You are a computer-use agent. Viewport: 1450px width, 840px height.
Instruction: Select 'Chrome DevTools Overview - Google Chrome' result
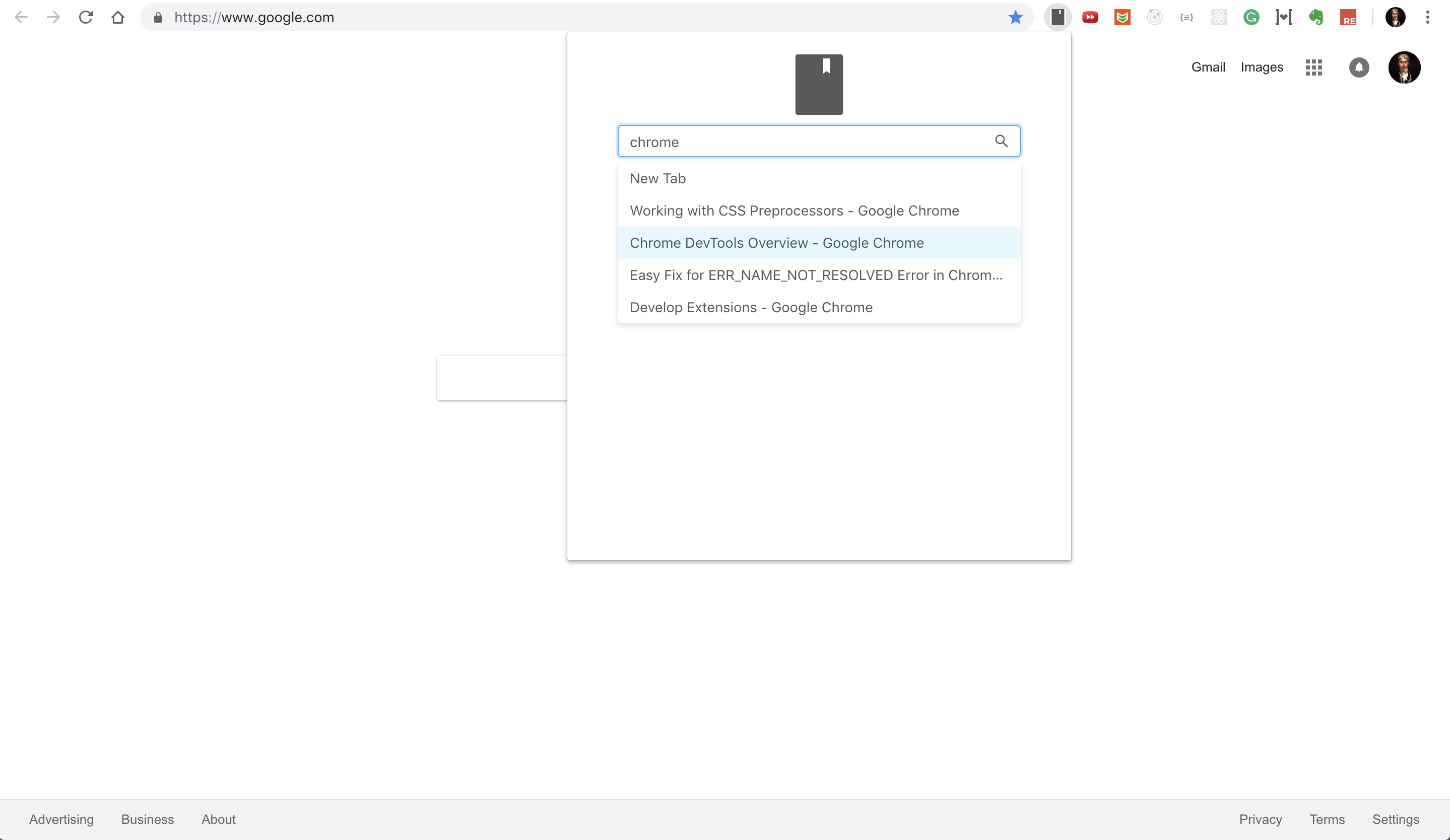pos(777,243)
